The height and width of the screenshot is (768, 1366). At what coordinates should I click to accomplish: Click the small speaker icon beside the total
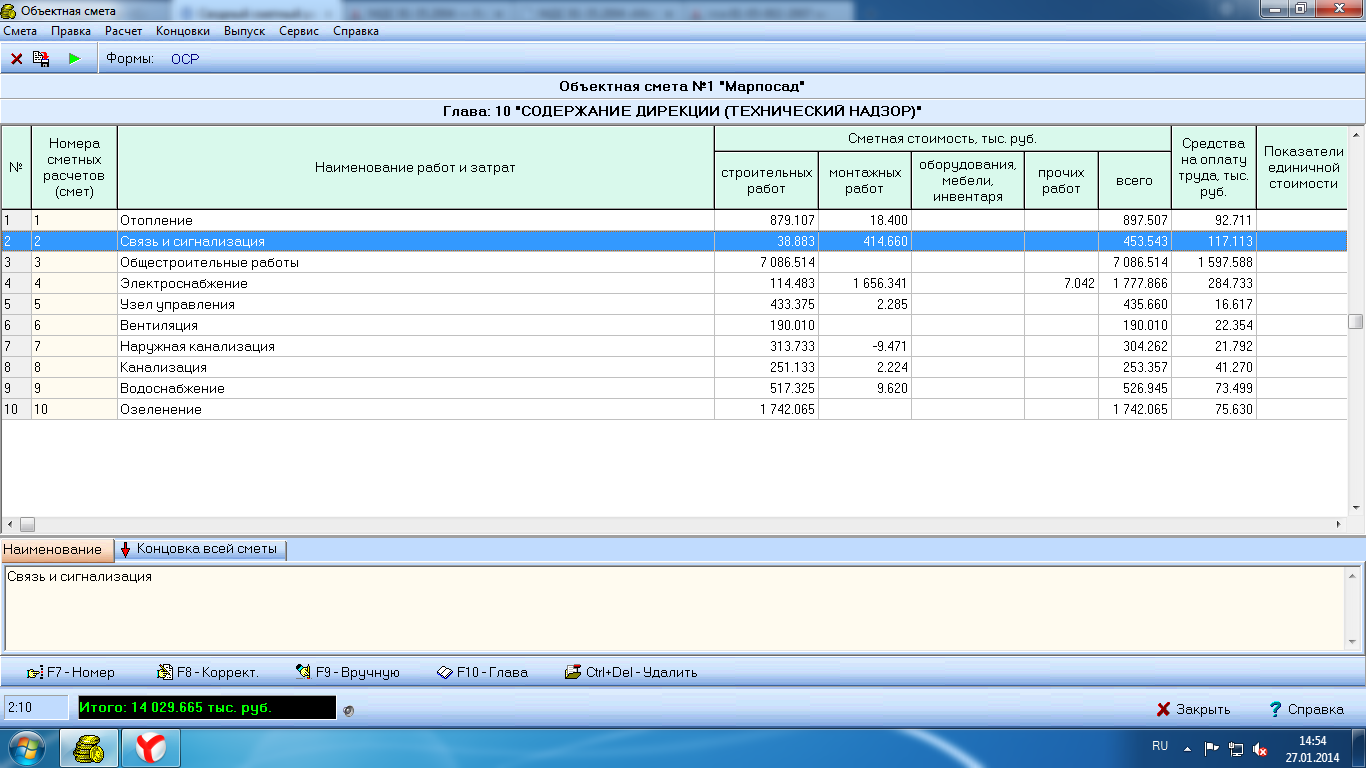click(x=348, y=710)
